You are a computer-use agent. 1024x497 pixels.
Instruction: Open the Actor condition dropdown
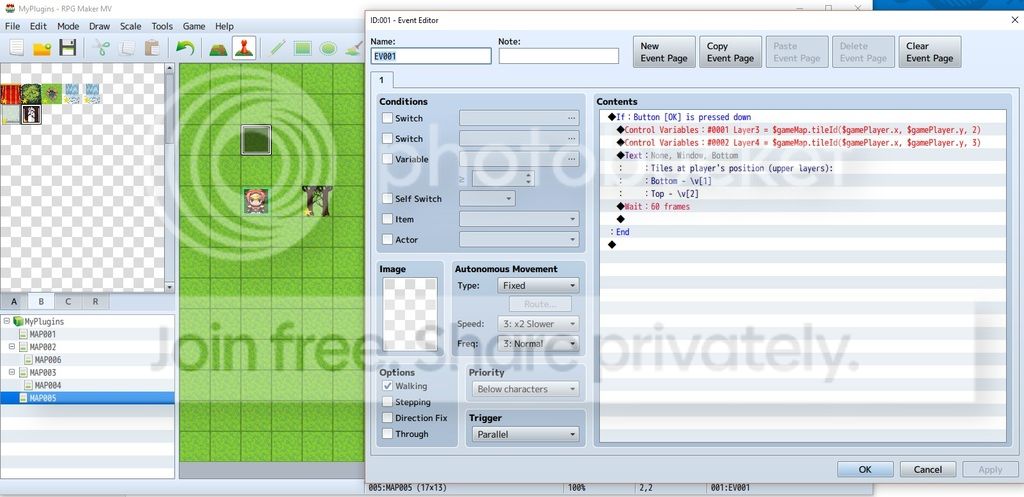519,240
